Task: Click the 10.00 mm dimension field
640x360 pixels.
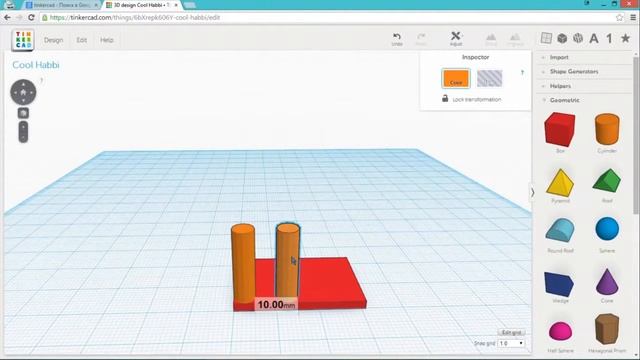Action: coord(276,304)
